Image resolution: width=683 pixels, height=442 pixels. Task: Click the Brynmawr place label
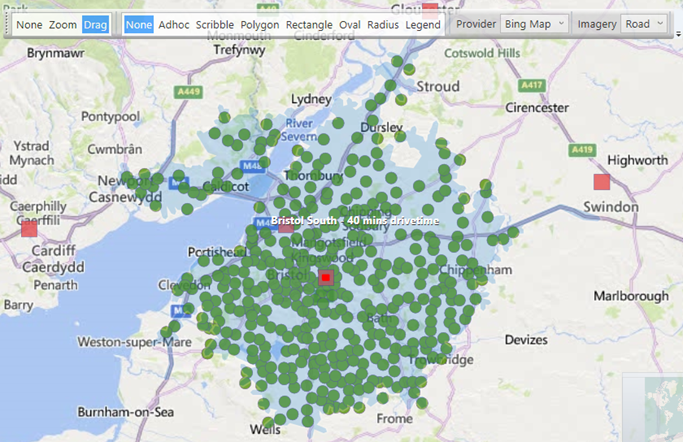pos(56,53)
